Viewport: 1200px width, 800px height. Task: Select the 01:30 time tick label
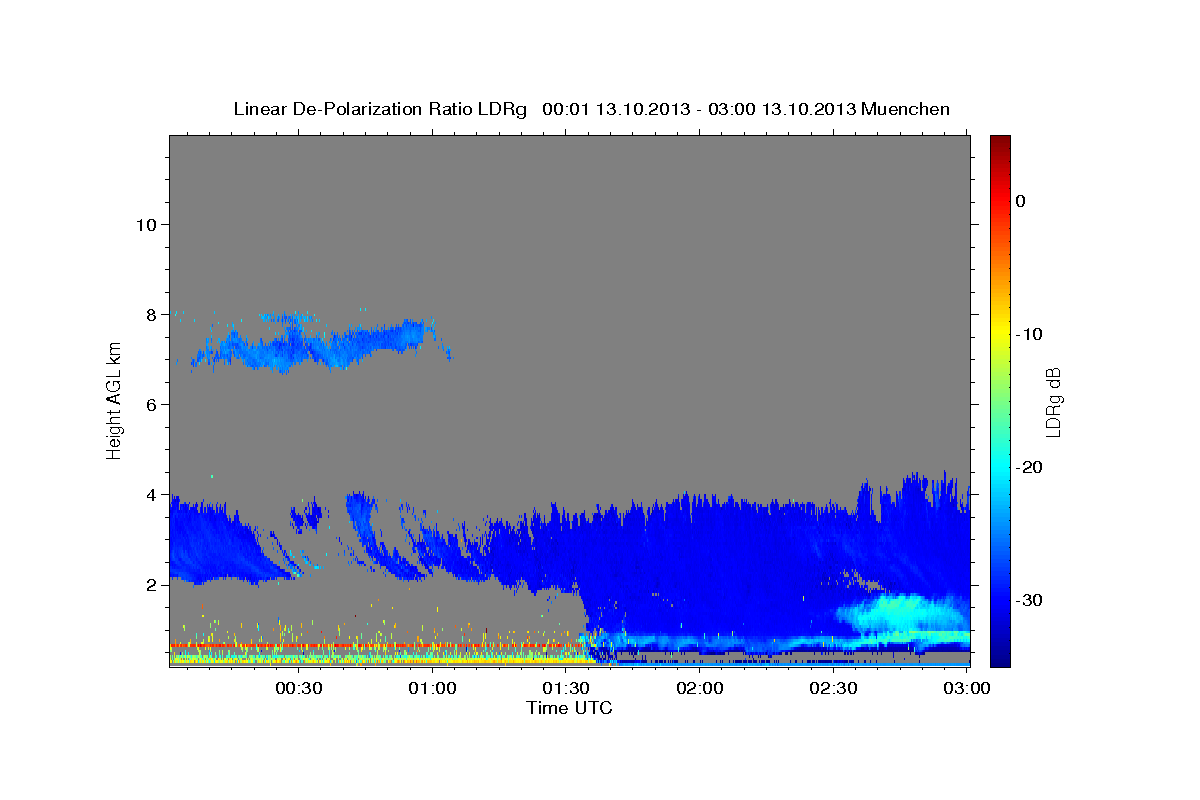coord(566,688)
